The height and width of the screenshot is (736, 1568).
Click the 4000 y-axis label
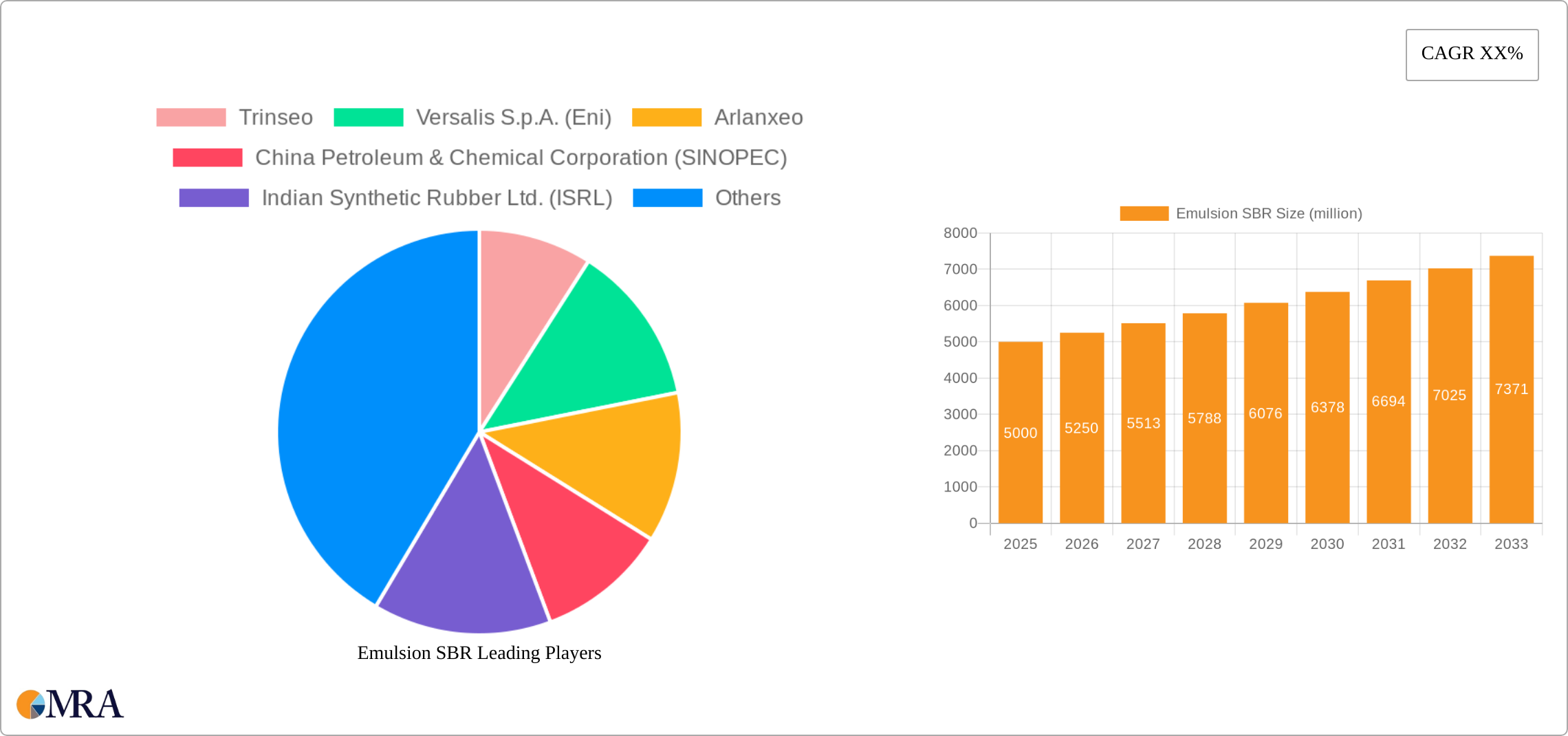960,378
